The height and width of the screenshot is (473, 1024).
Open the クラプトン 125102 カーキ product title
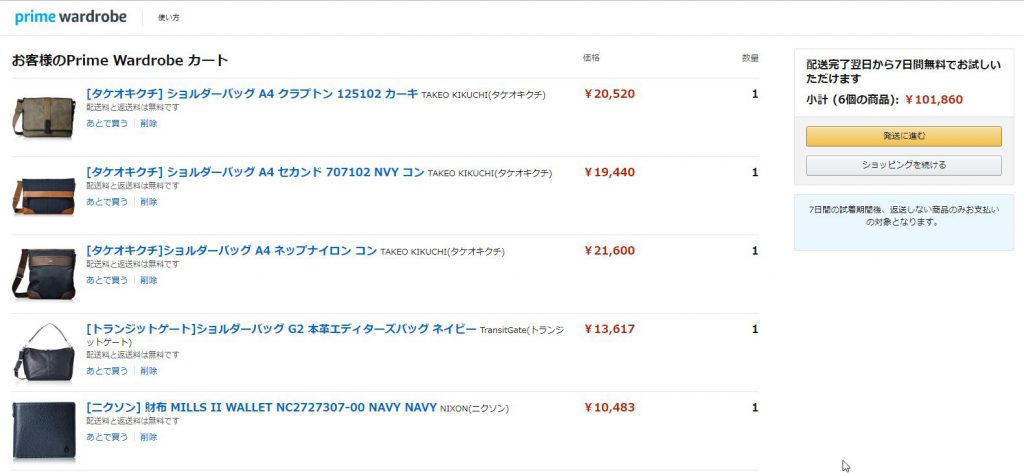(252, 93)
